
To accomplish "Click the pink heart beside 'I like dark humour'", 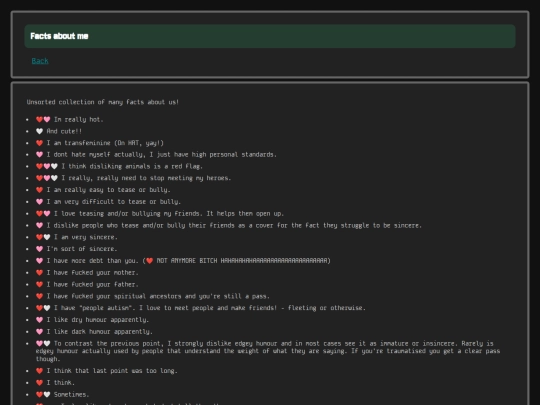I will (x=39, y=332).
